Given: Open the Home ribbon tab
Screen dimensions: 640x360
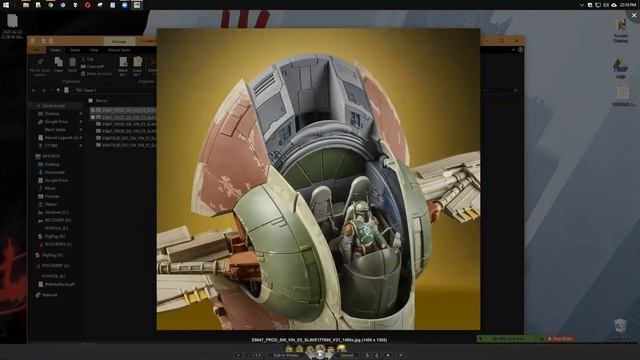Looking at the screenshot, I should pyautogui.click(x=56, y=50).
